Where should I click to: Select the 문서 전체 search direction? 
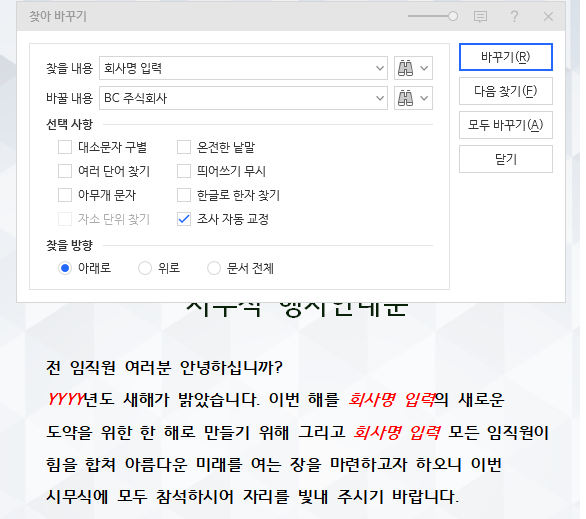(214, 268)
